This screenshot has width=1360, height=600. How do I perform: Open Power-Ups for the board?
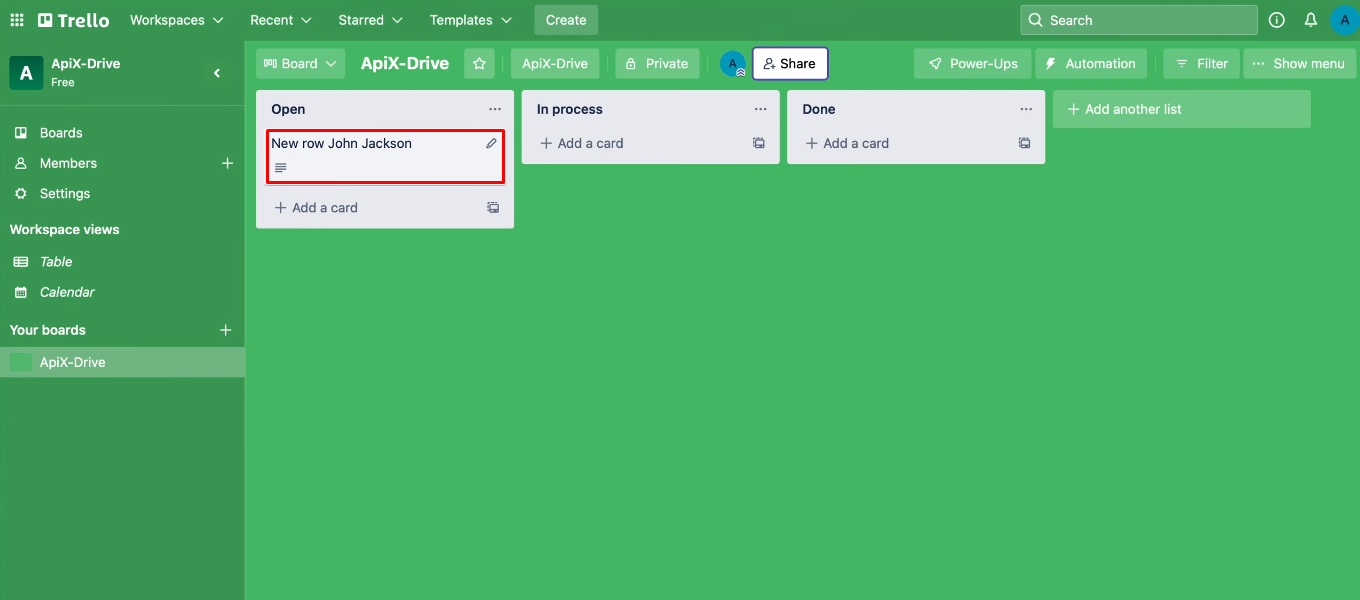971,63
